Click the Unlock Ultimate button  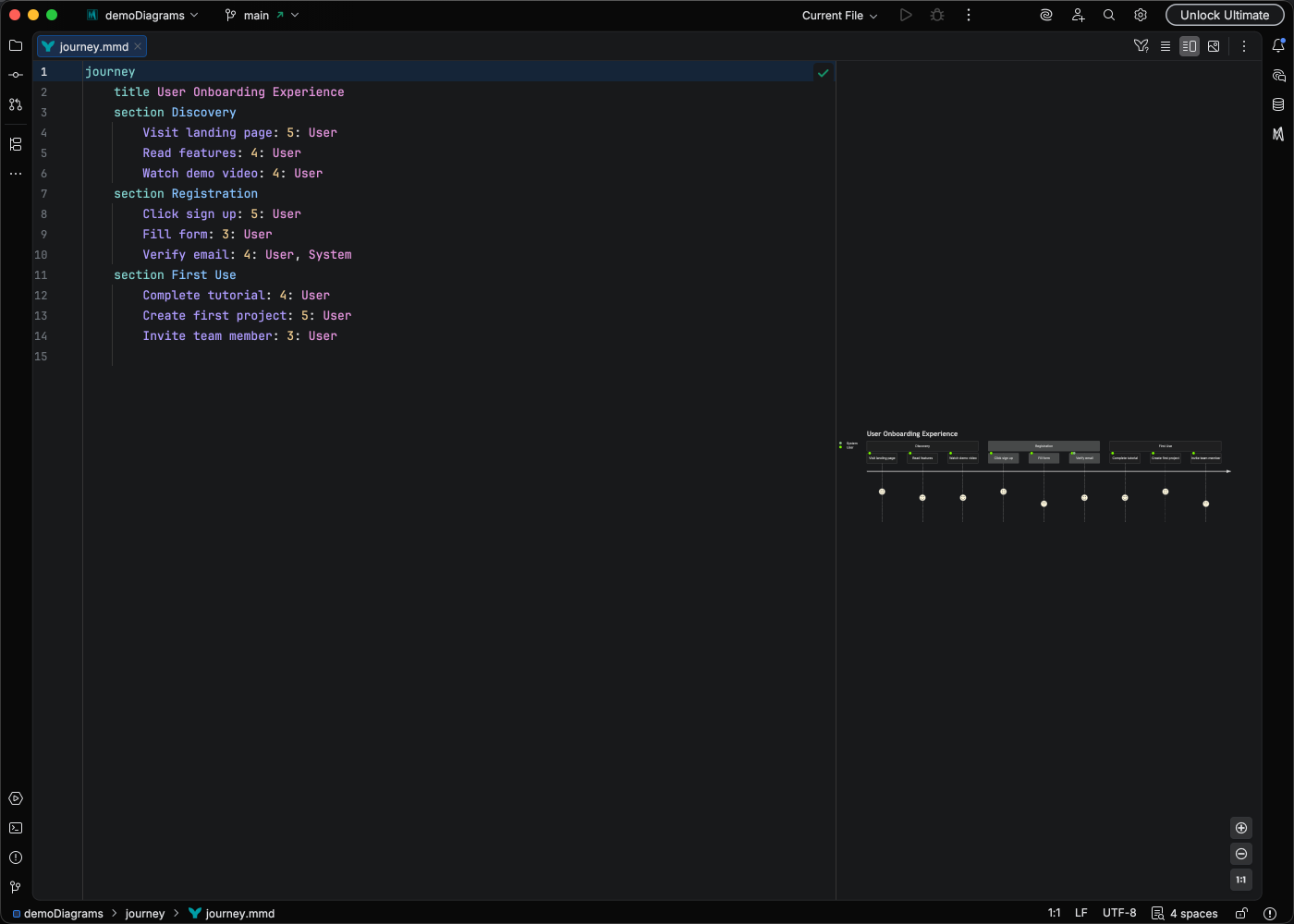(1224, 15)
